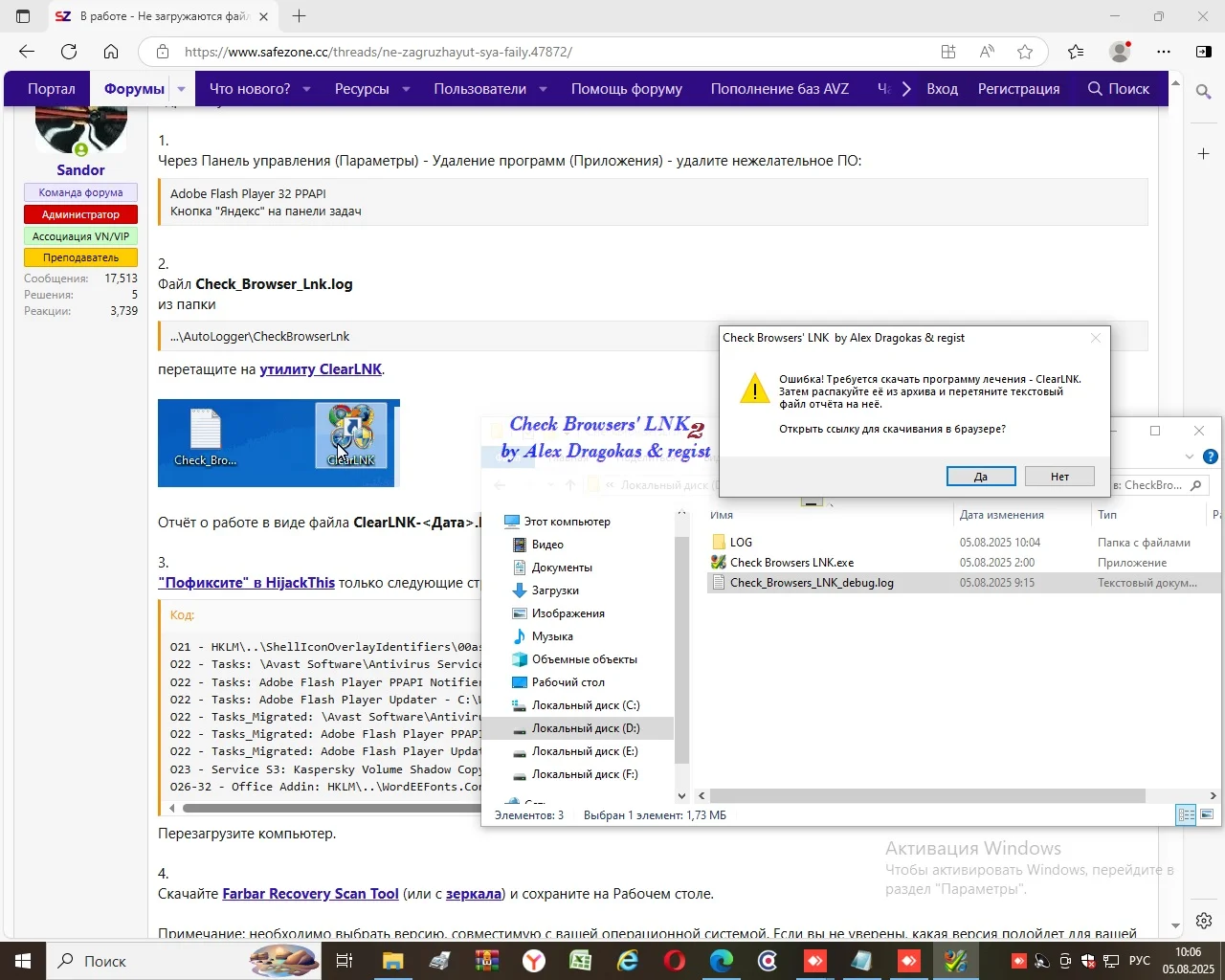Open Opera browser in taskbar
The height and width of the screenshot is (980, 1225).
tap(675, 961)
